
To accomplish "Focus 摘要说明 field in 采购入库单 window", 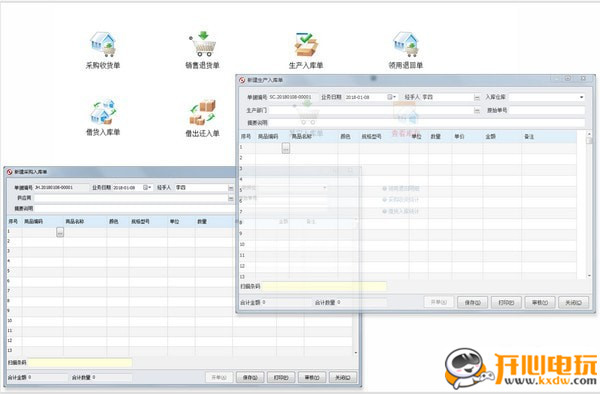I will pos(136,208).
